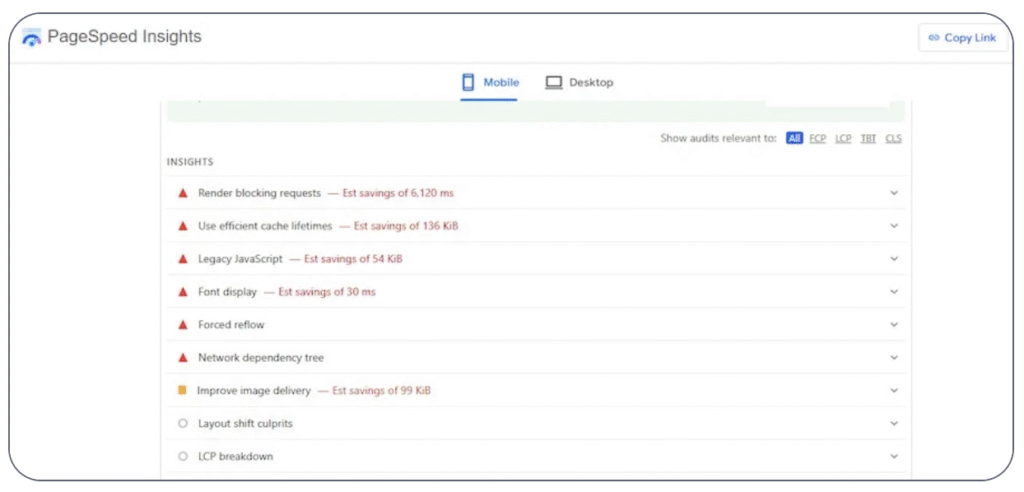Click the Copy Link button

coord(963,38)
